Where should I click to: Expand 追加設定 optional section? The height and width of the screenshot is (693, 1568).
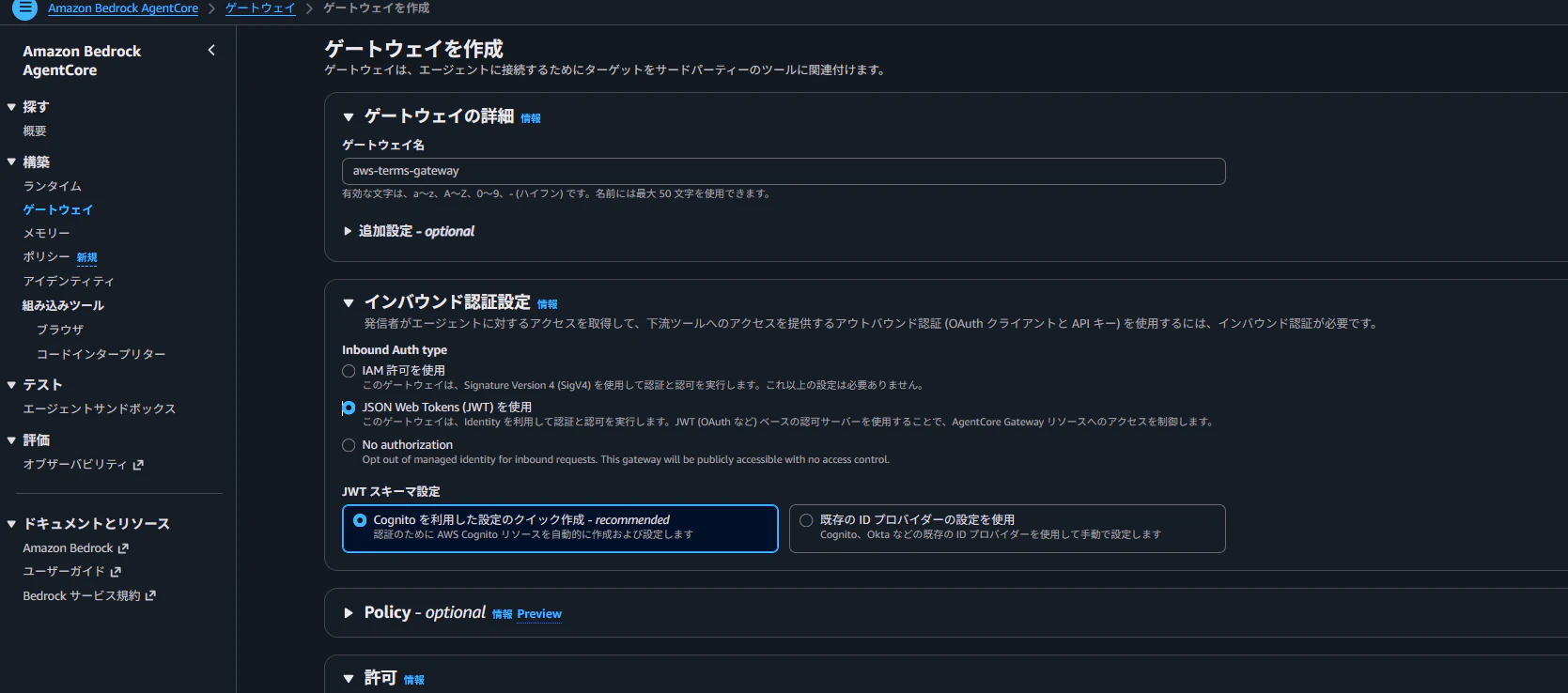[348, 231]
